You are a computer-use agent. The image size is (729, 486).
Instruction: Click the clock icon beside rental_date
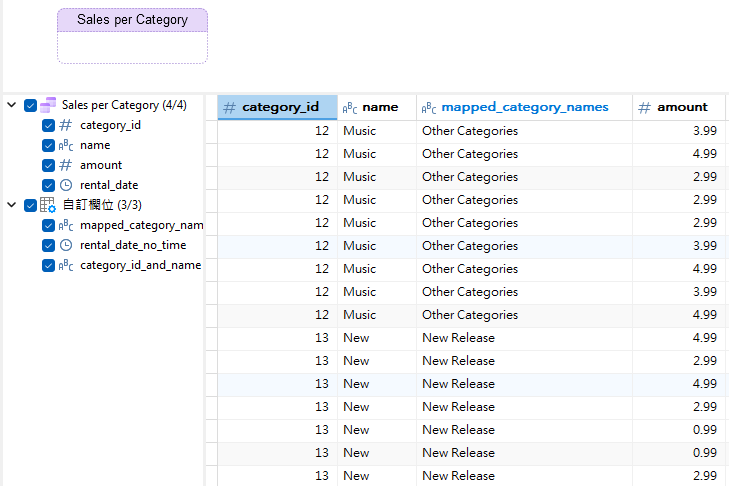coord(66,185)
